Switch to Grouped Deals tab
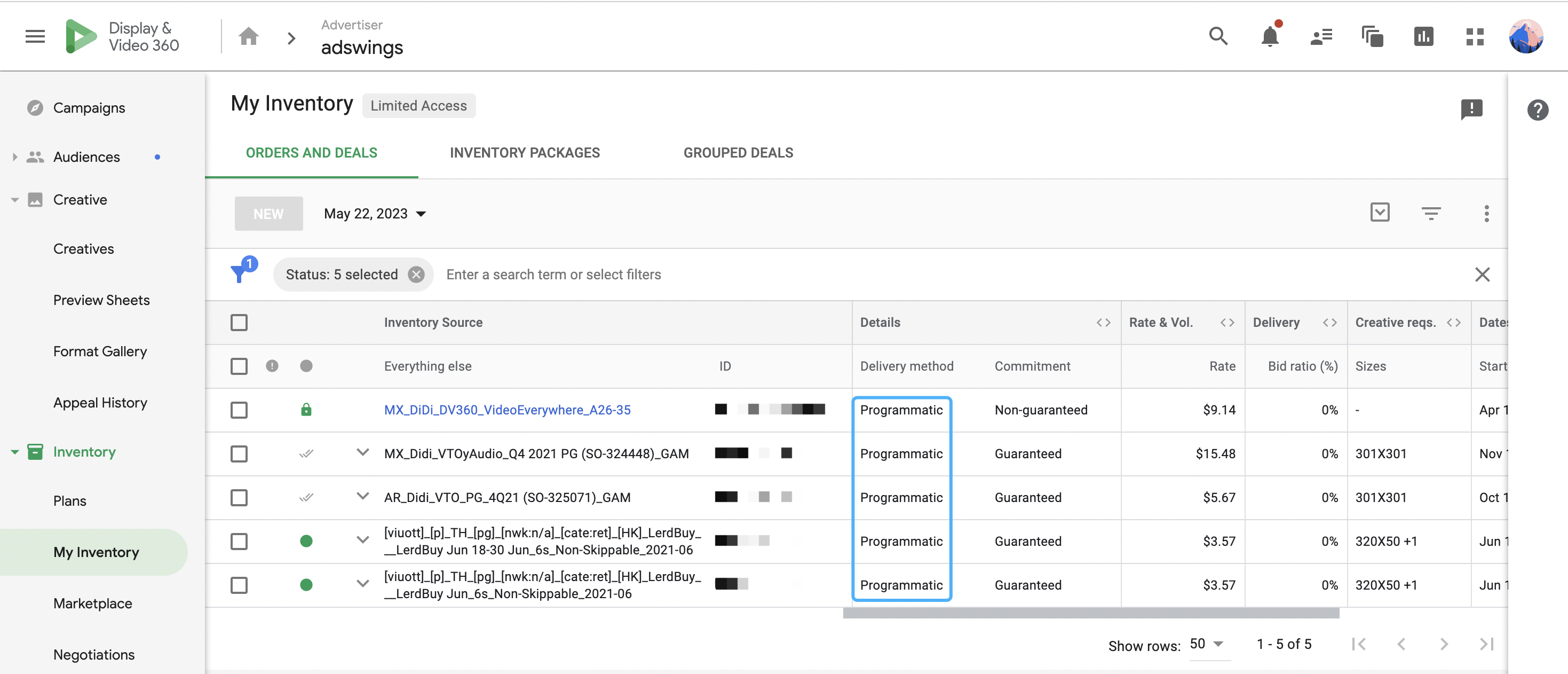Viewport: 1568px width, 674px height. coord(738,153)
